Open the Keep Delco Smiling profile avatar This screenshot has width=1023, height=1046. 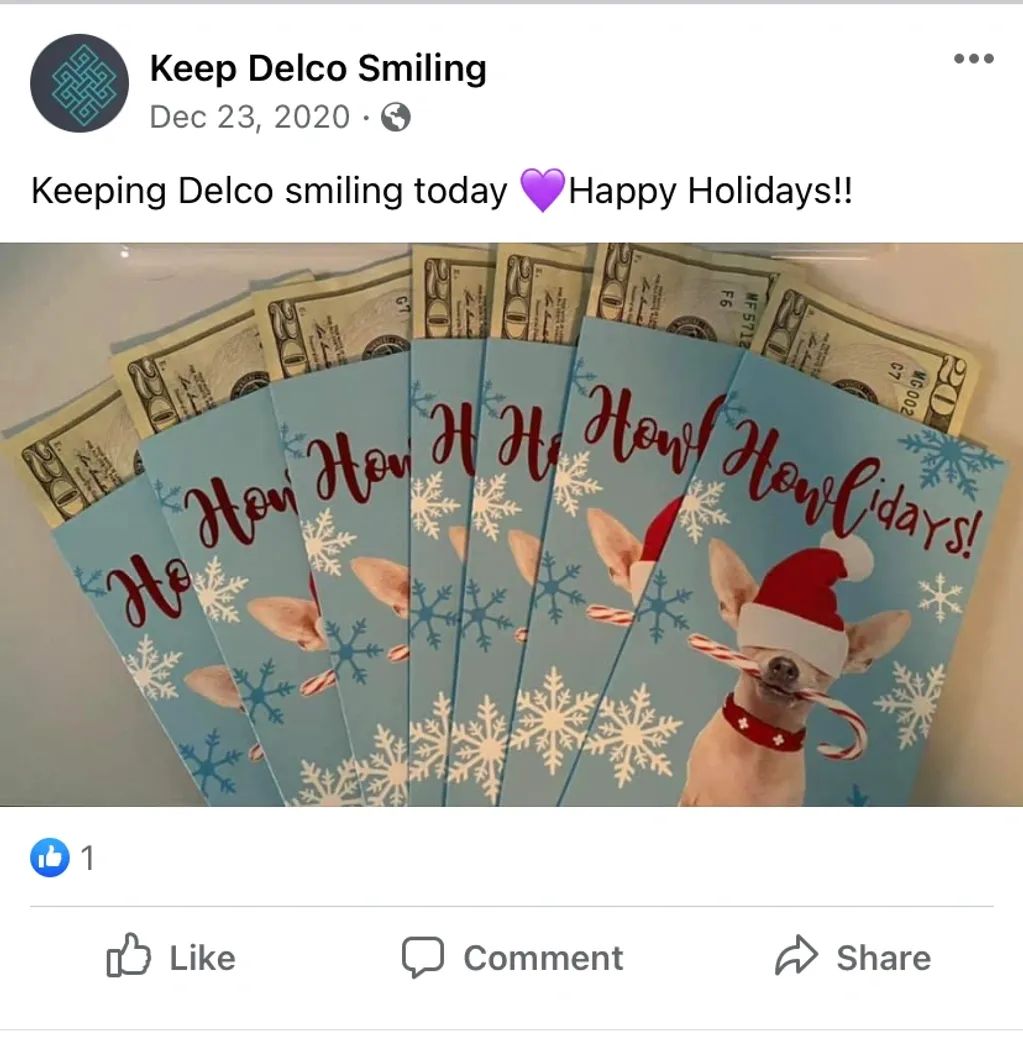pyautogui.click(x=79, y=83)
